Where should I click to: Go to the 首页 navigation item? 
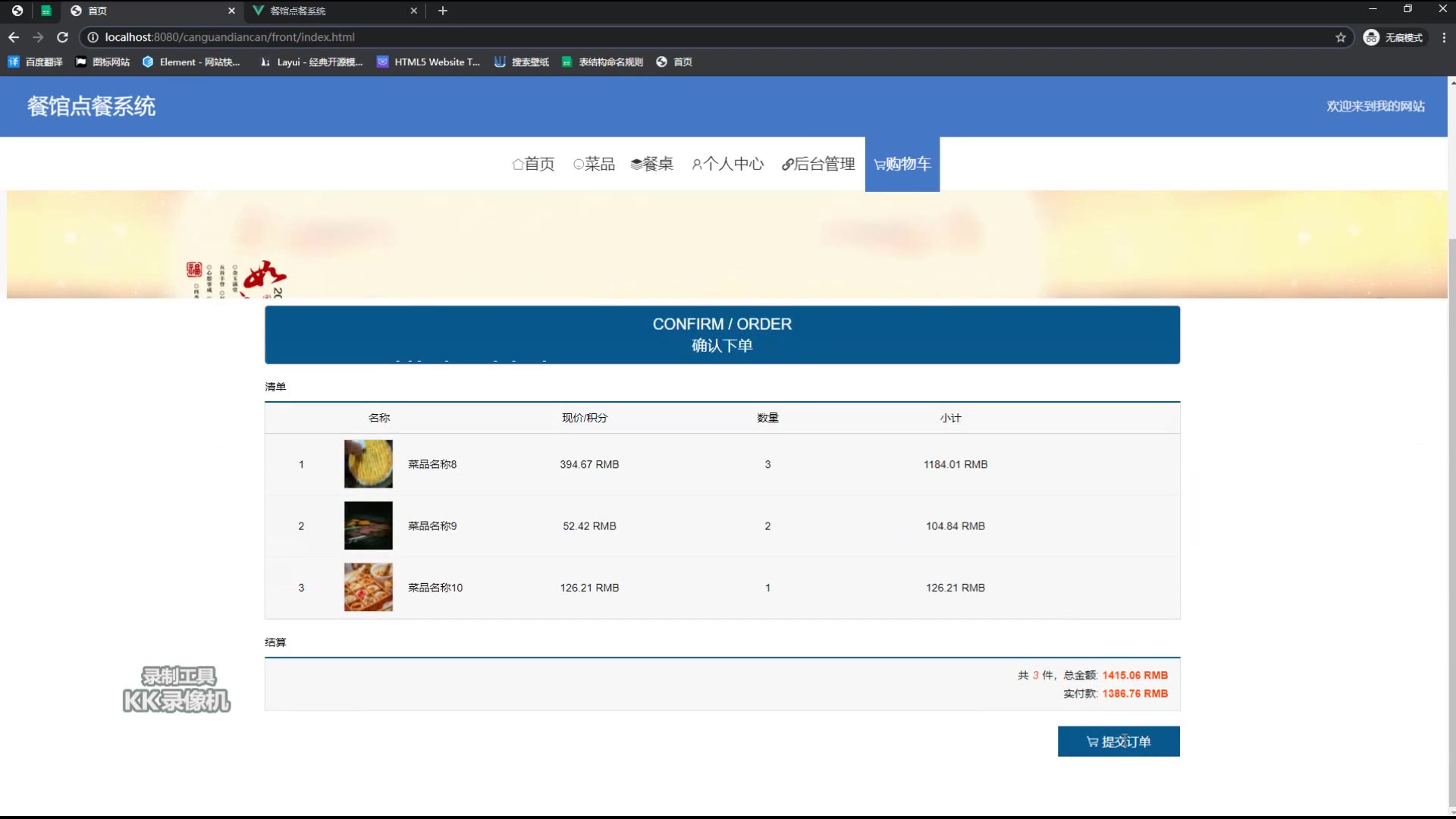click(x=533, y=164)
